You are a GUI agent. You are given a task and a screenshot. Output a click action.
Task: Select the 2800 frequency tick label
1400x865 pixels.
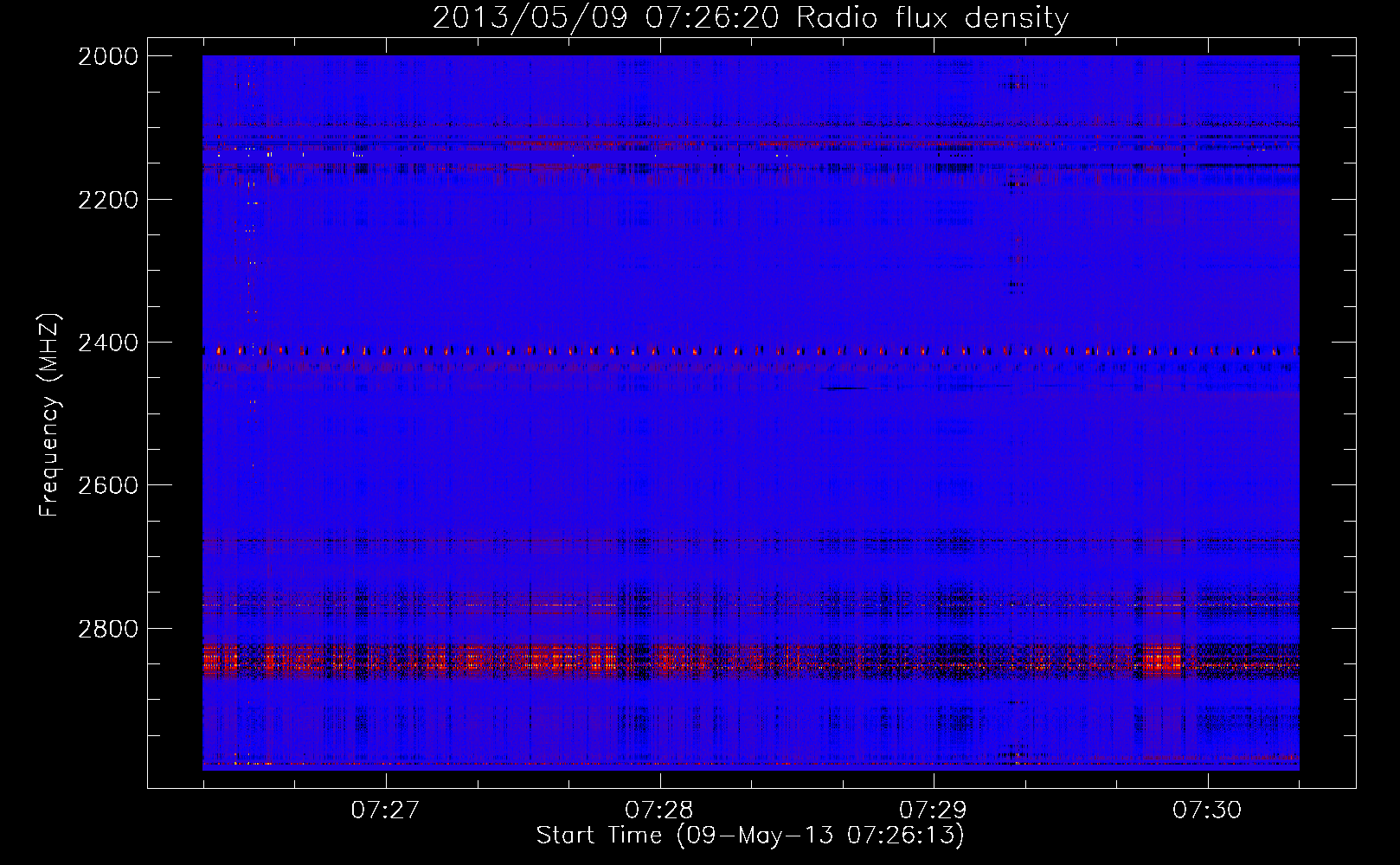[108, 629]
